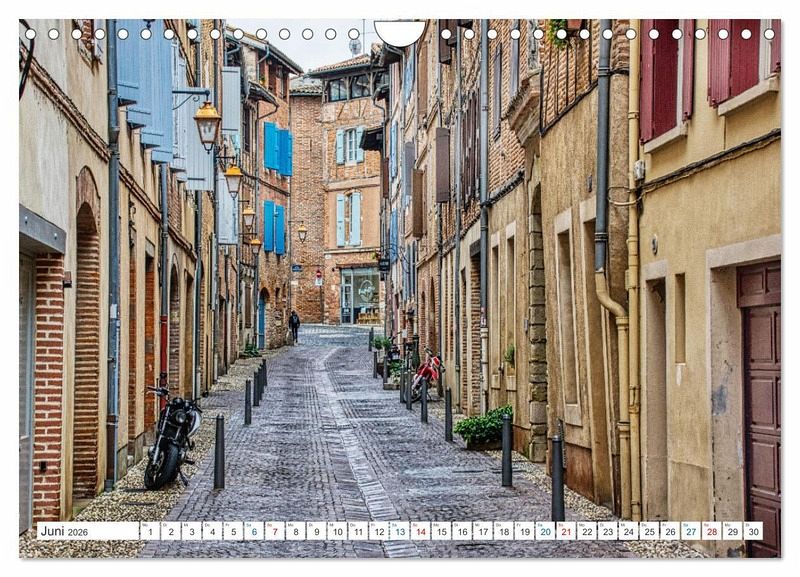Select day 1 in the calendar strip
Image resolution: width=800 pixels, height=577 pixels.
[x=150, y=531]
